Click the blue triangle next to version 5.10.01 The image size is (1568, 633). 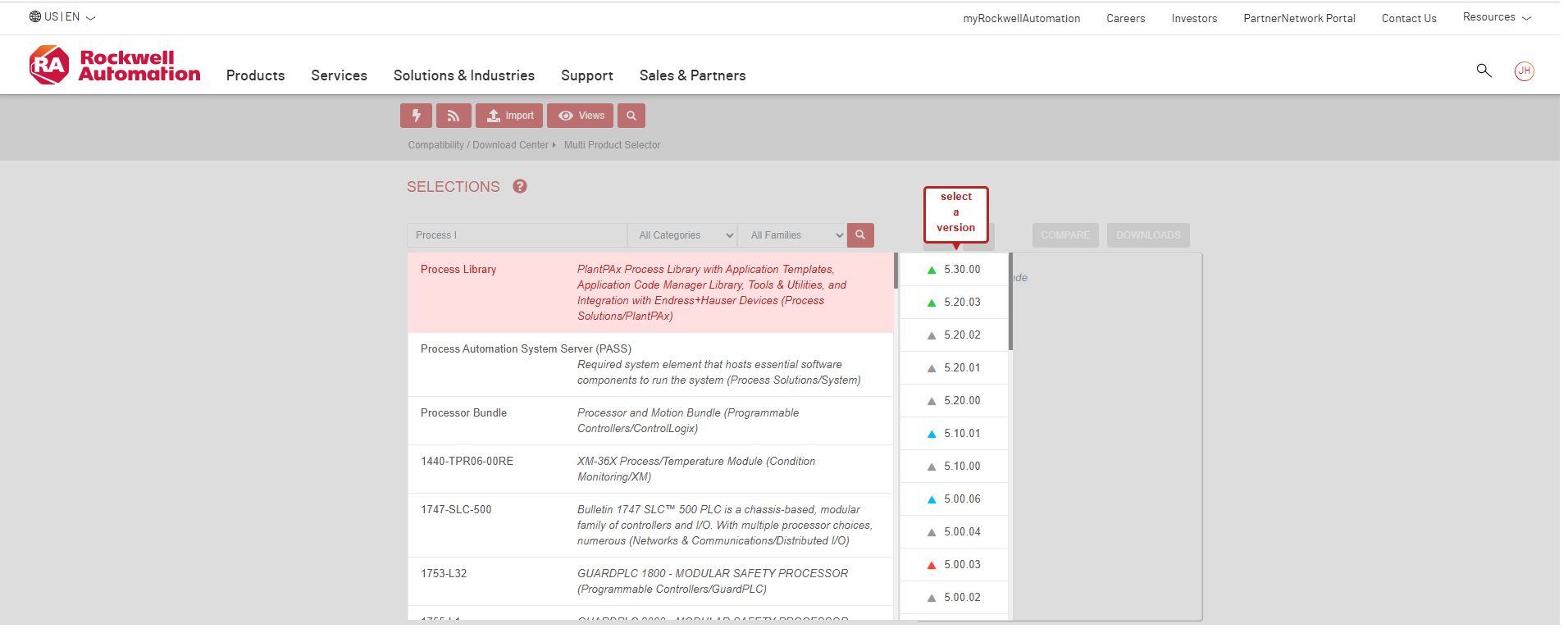(932, 434)
